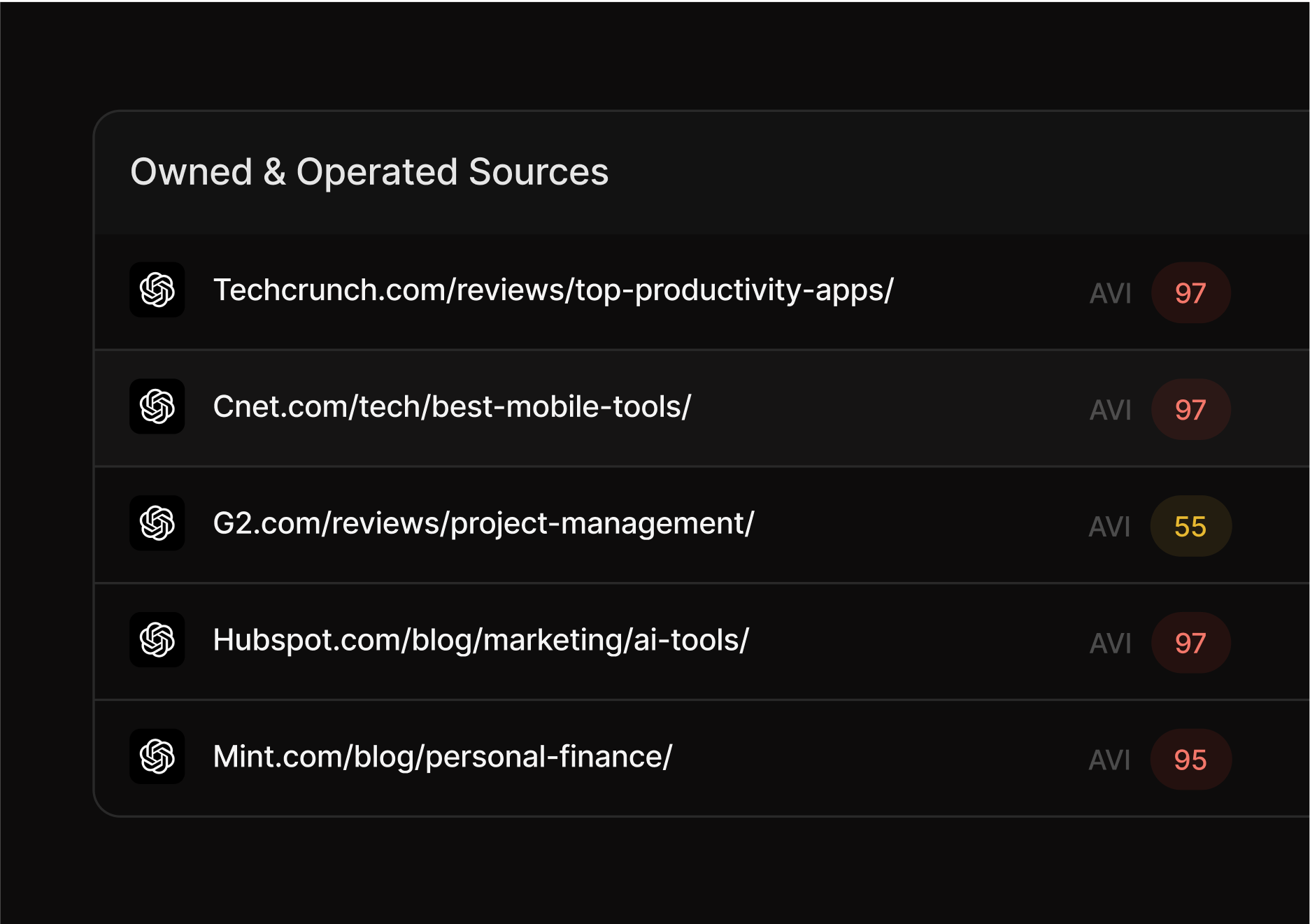Click the AVI label in the Hubspot row
Screen dimensions: 1310x924
point(1110,644)
